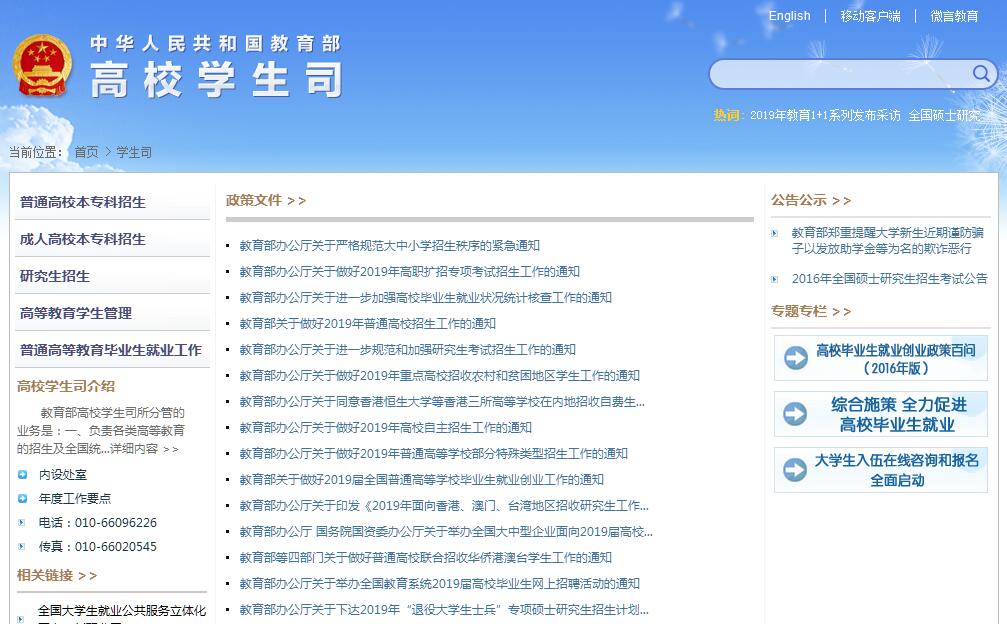Open 普通高校本专科招生 menu item
Screen dimensions: 1007x624
83,202
